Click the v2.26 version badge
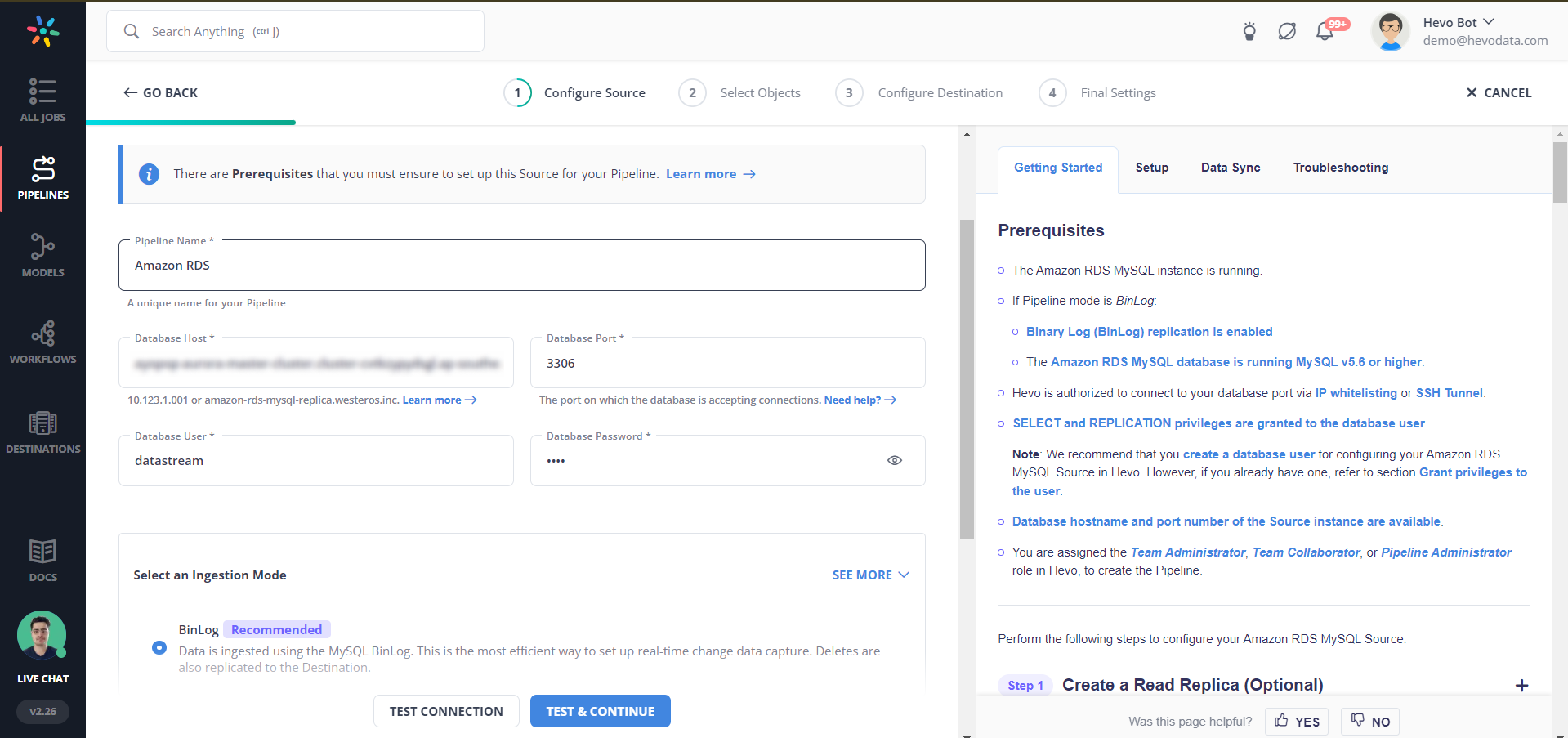Image resolution: width=1568 pixels, height=738 pixels. pos(42,712)
